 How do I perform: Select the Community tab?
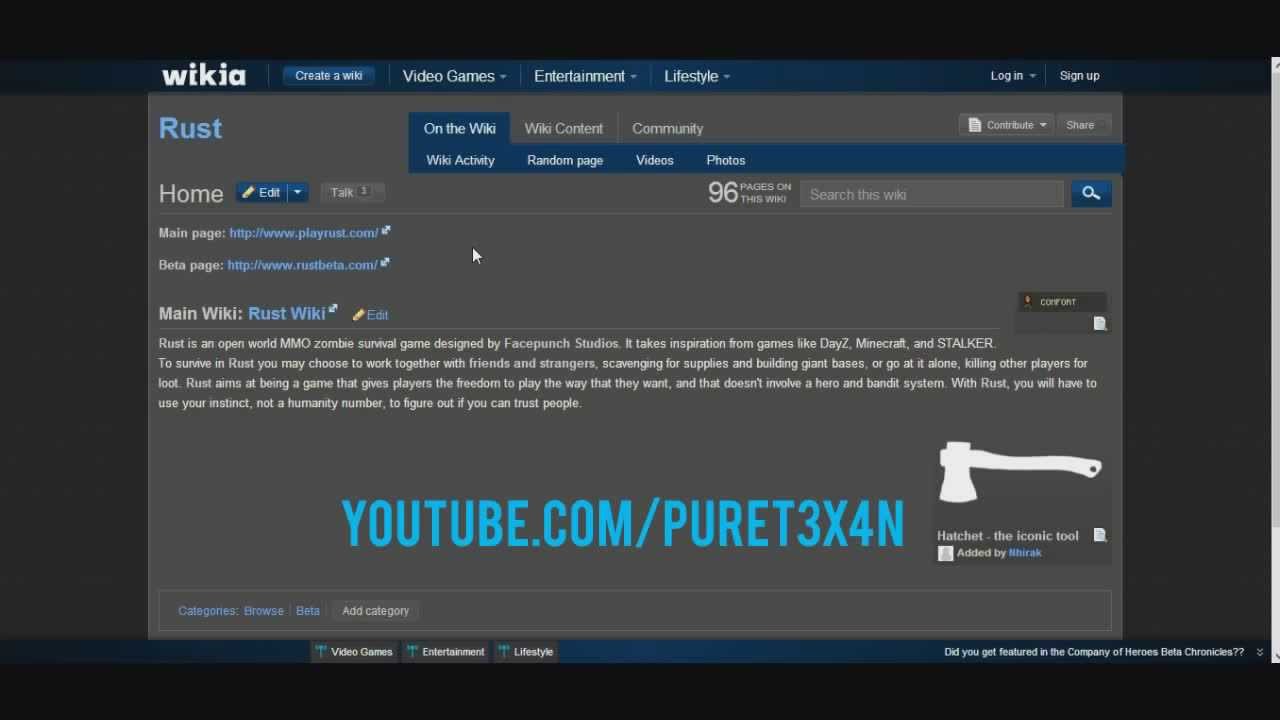(667, 128)
